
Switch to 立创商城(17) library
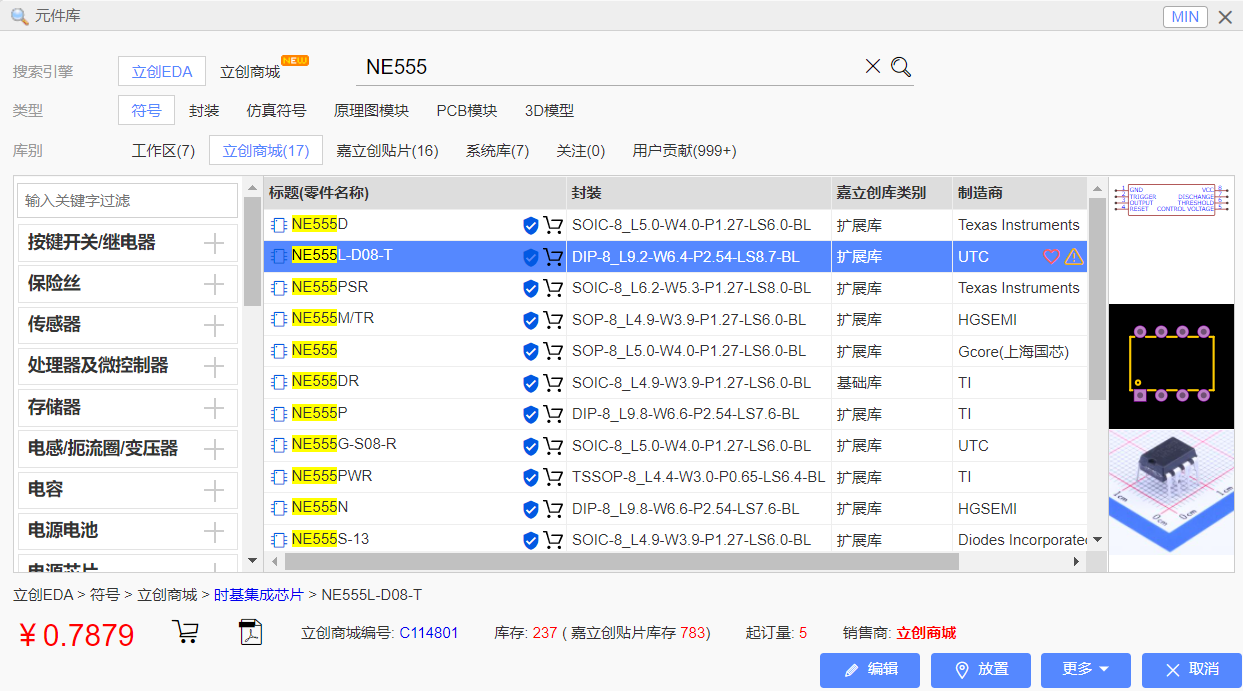point(266,150)
